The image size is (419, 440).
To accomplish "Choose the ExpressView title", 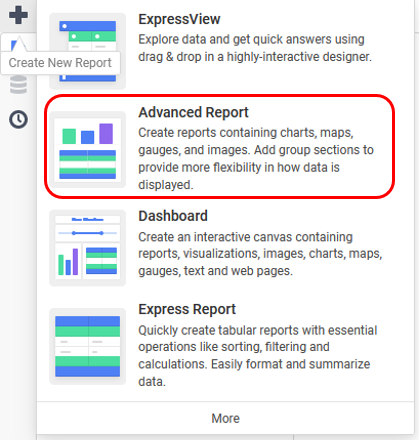I will point(179,19).
